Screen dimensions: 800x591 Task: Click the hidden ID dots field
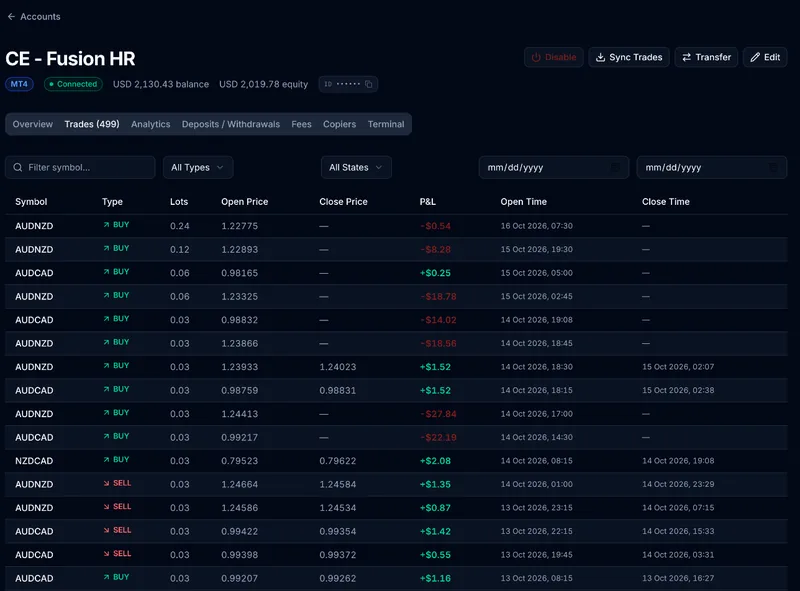[x=348, y=84]
